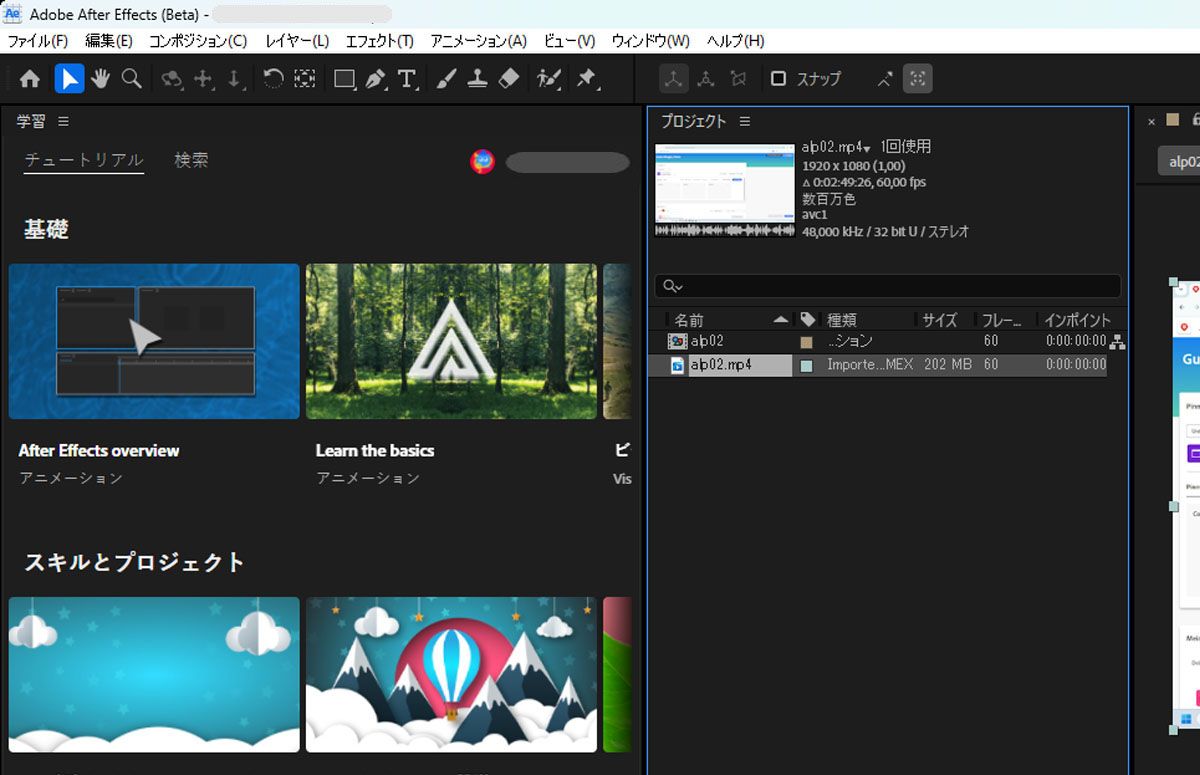This screenshot has width=1200, height=775.
Task: Open the ビュー(V) menu
Action: click(570, 41)
